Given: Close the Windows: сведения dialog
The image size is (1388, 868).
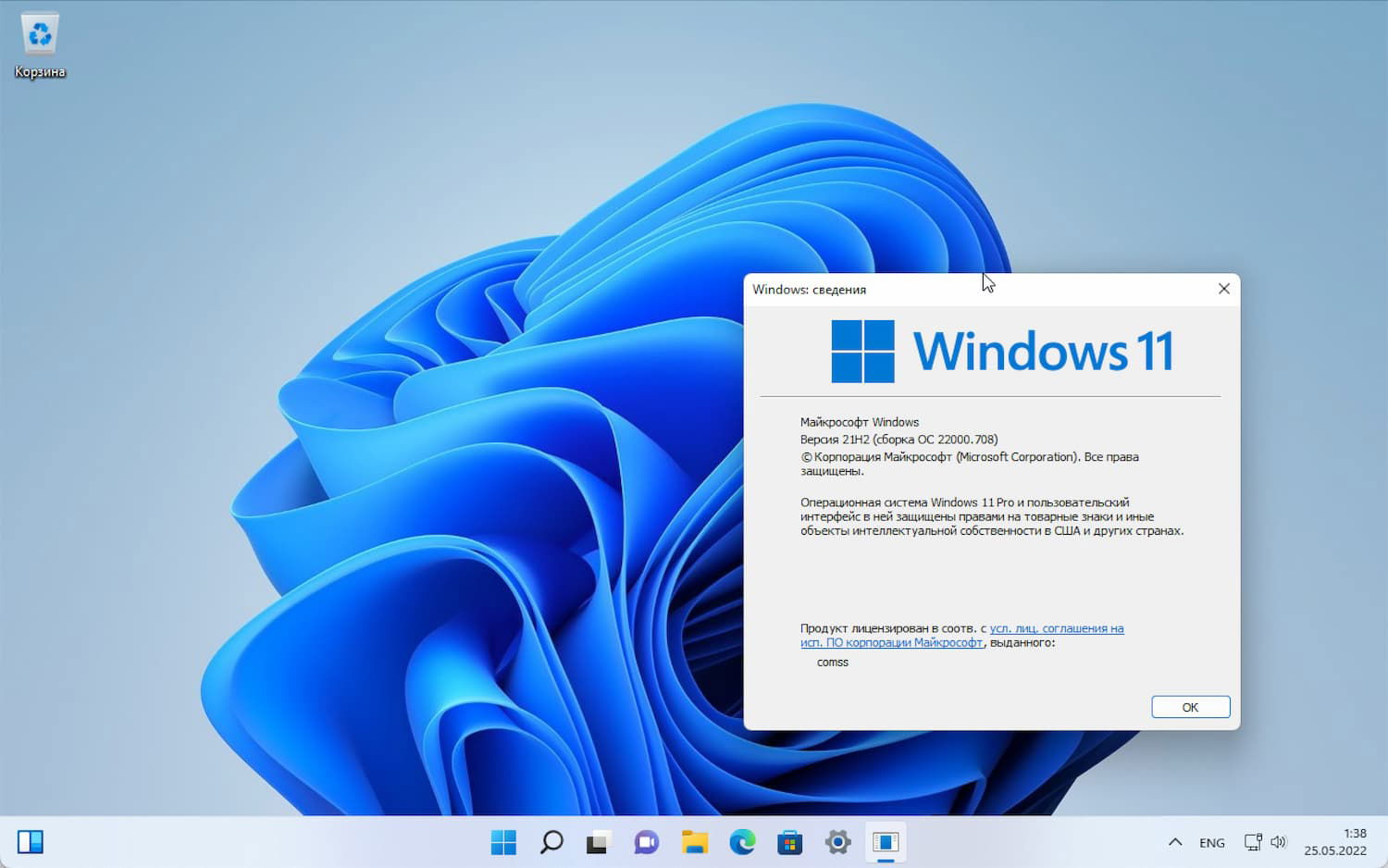Looking at the screenshot, I should tap(1223, 288).
